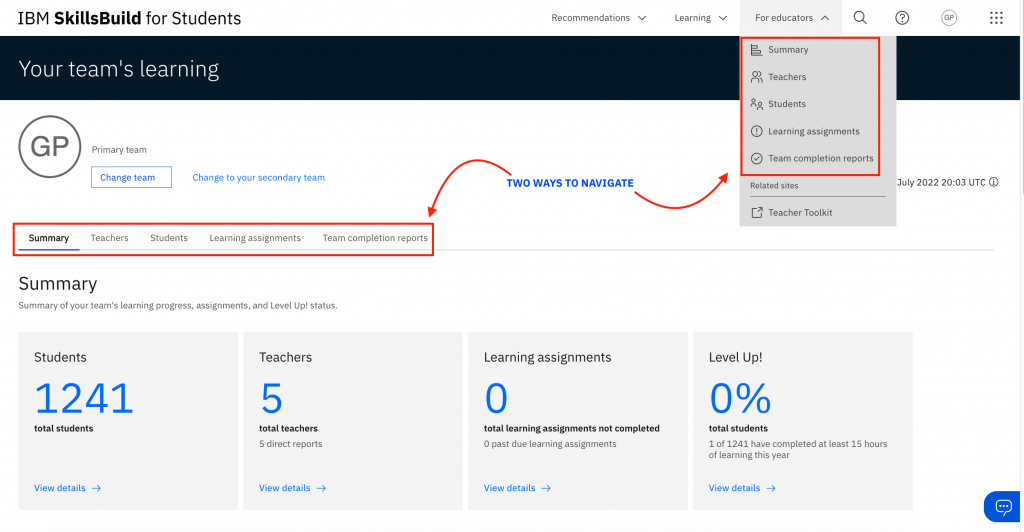Click the 0 learning assignments number
The image size is (1024, 532).
coord(496,398)
